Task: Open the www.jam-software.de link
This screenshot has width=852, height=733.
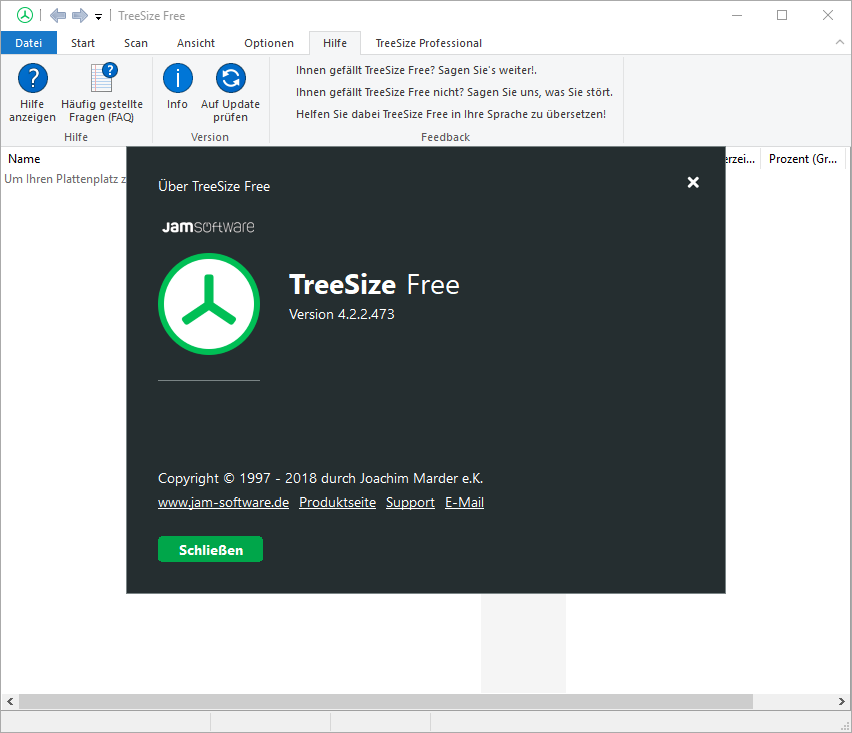Action: [x=223, y=503]
